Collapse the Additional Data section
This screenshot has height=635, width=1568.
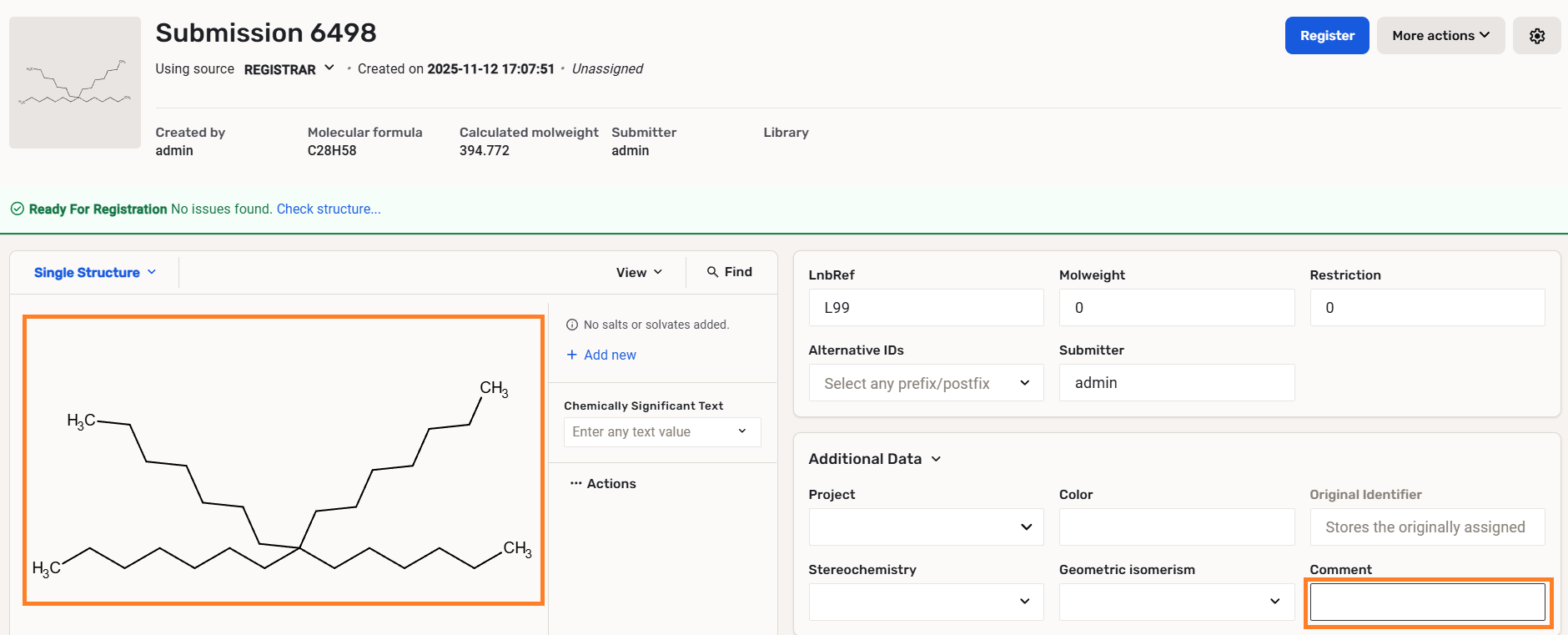point(936,459)
